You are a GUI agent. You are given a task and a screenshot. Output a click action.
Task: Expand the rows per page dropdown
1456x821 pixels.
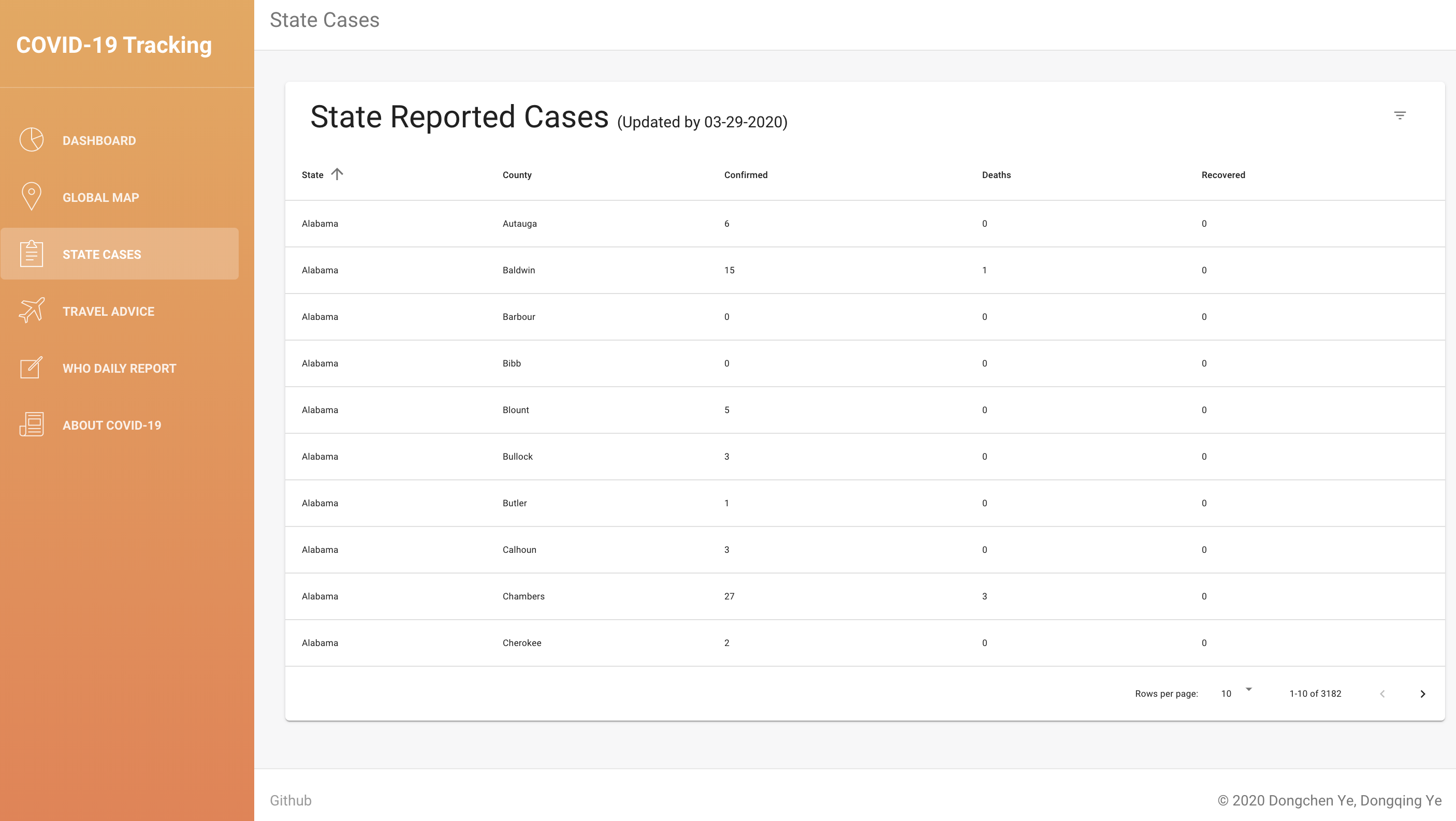(x=1236, y=693)
